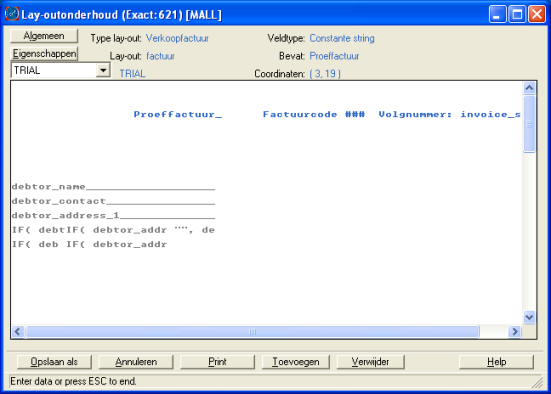Click the Toevoegen button

[296, 362]
